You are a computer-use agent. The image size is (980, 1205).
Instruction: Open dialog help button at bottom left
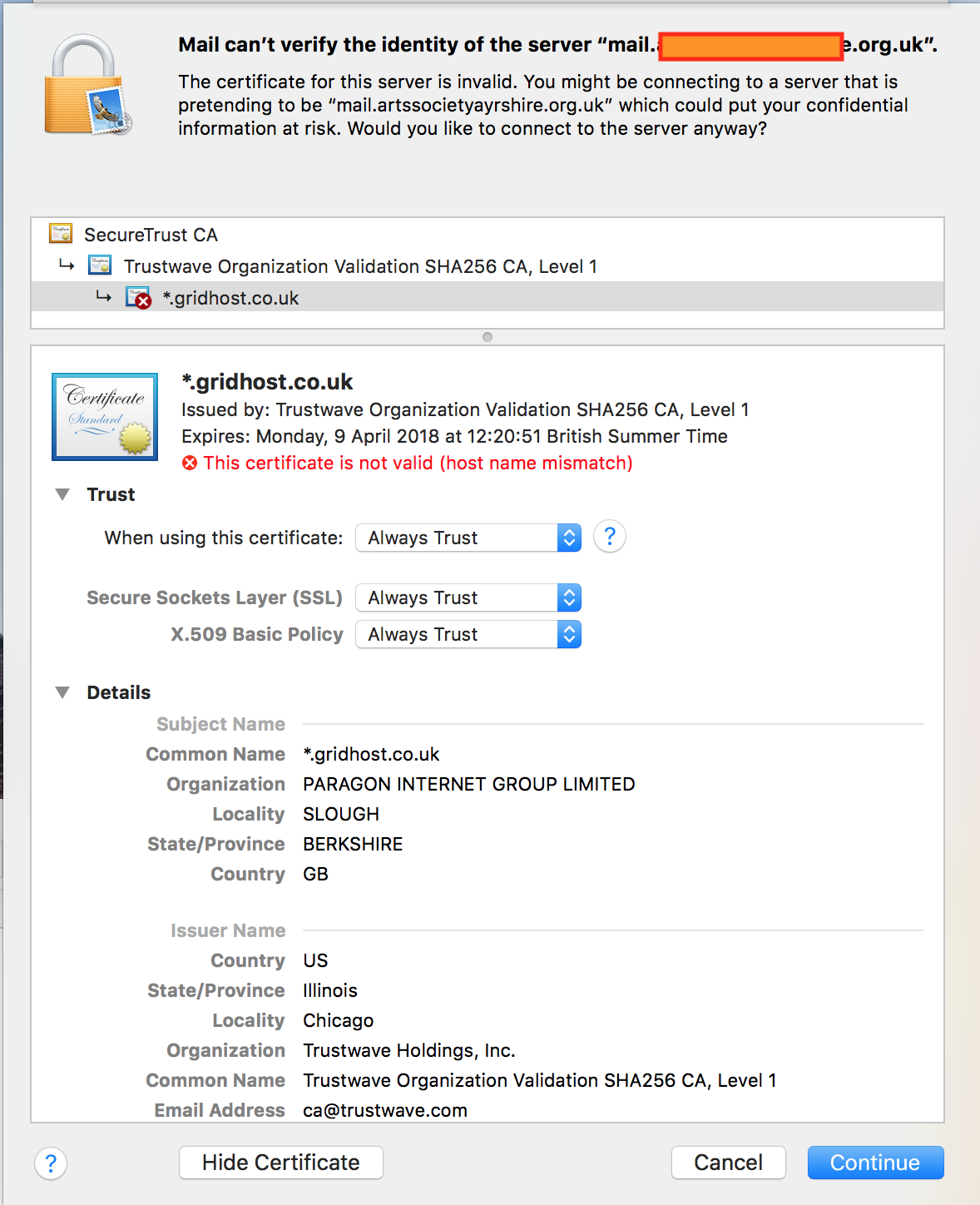tap(51, 1163)
